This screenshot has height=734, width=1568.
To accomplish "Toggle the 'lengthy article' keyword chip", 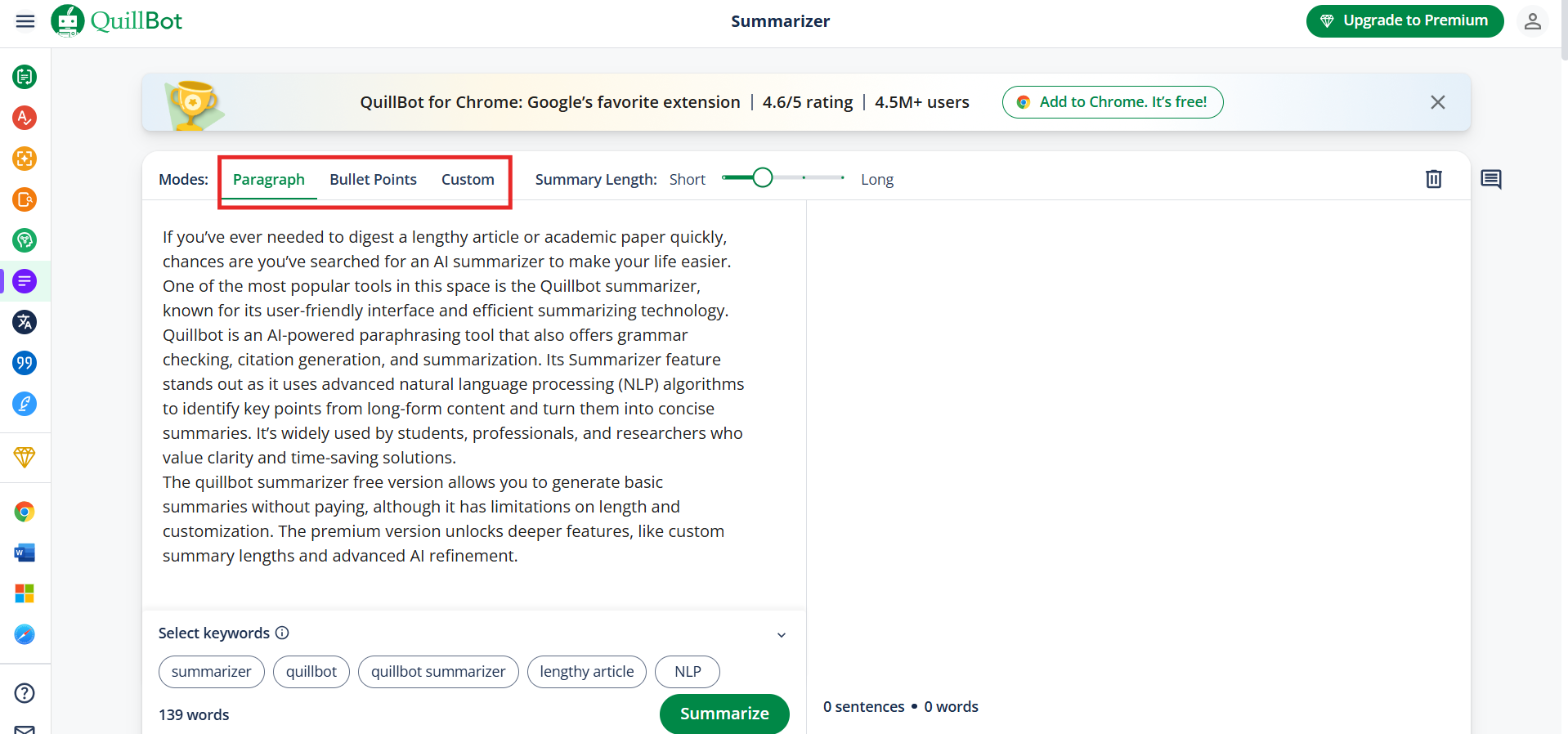I will (x=587, y=672).
